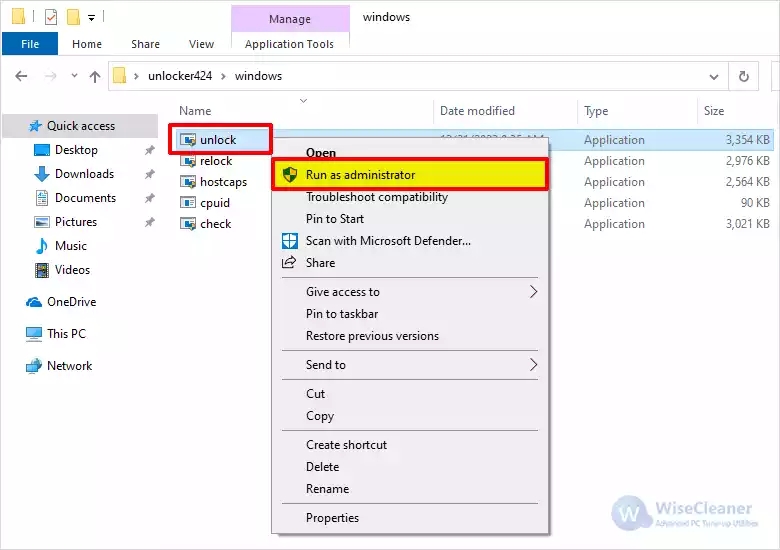The image size is (780, 550).
Task: Choose Scan with Microsoft Defender
Action: (x=410, y=241)
